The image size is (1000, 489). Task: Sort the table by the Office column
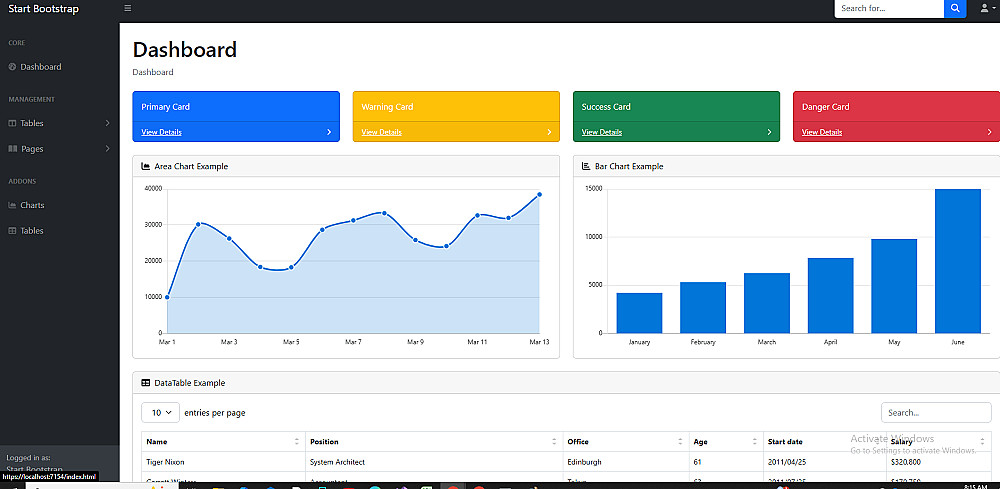[x=626, y=442]
